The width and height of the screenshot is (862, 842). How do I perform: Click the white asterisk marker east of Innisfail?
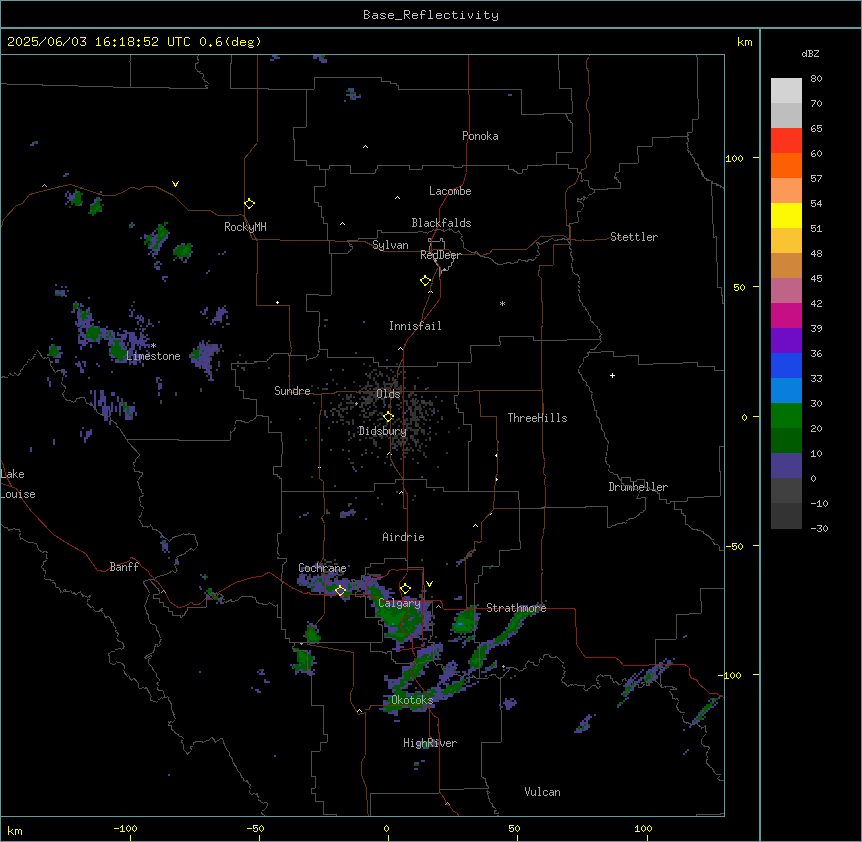point(502,303)
